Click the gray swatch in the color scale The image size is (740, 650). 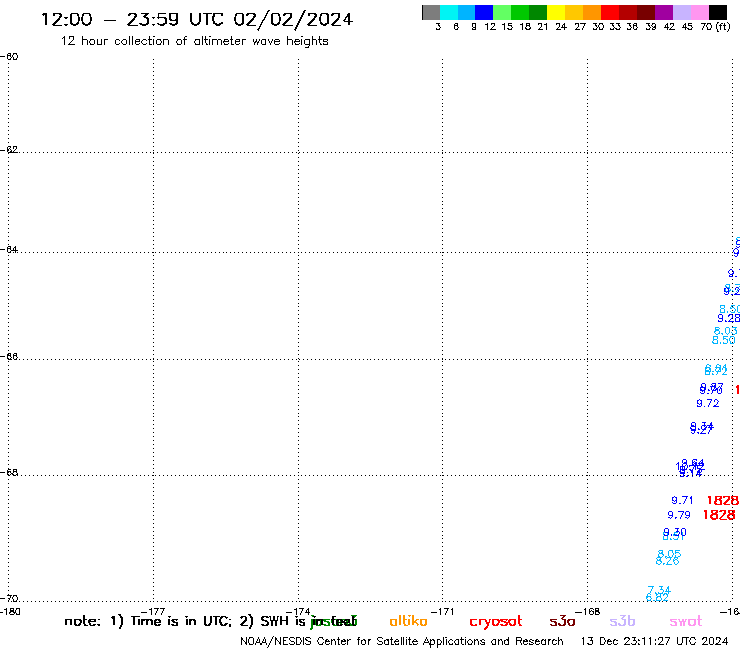click(x=431, y=12)
